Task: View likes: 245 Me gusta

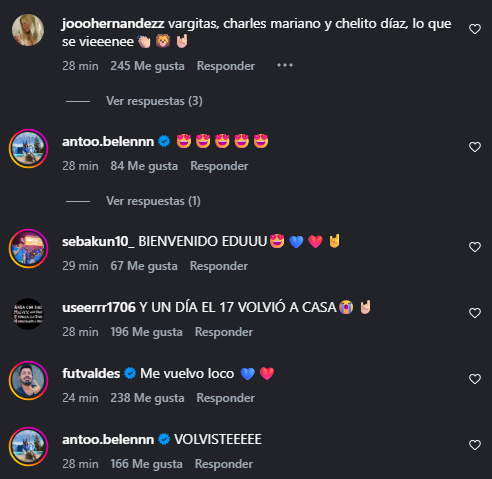Action: [147, 66]
